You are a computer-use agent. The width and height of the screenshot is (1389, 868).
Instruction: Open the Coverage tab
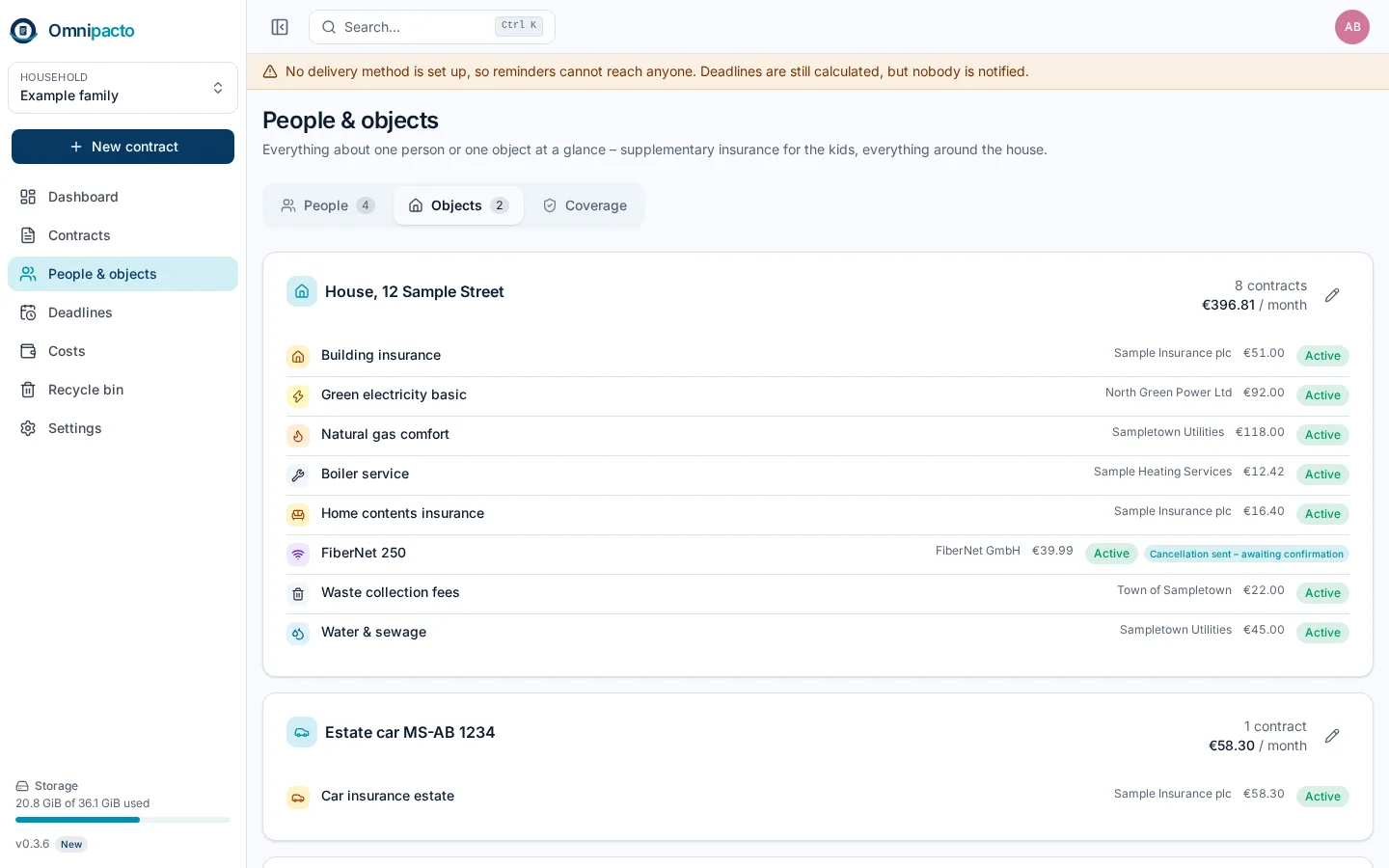pos(585,205)
